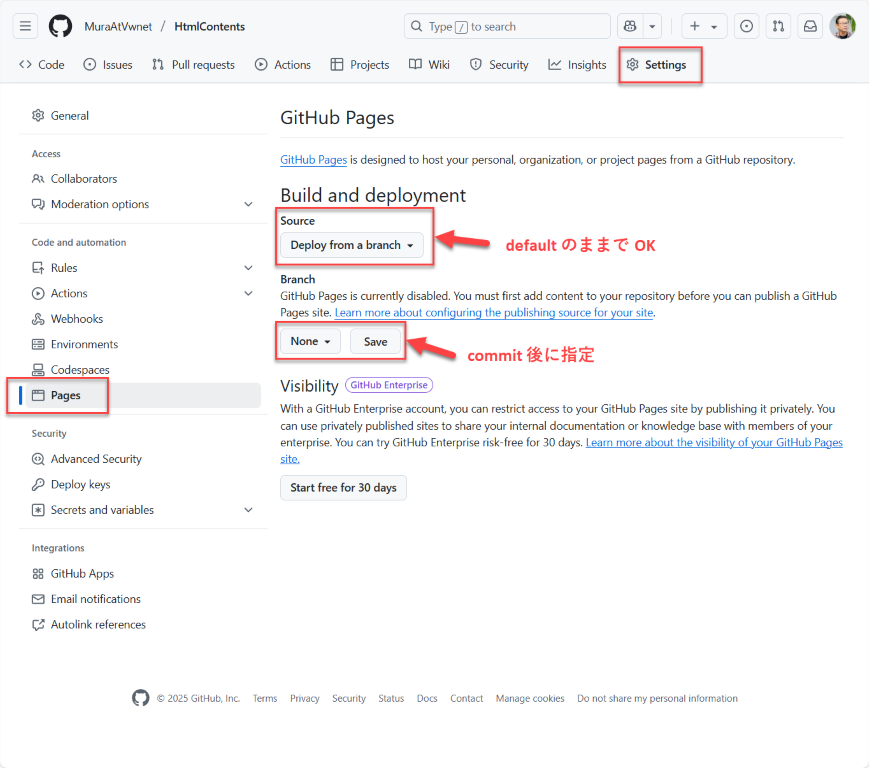
Task: Expand the Rules chevron
Action: coord(248,268)
